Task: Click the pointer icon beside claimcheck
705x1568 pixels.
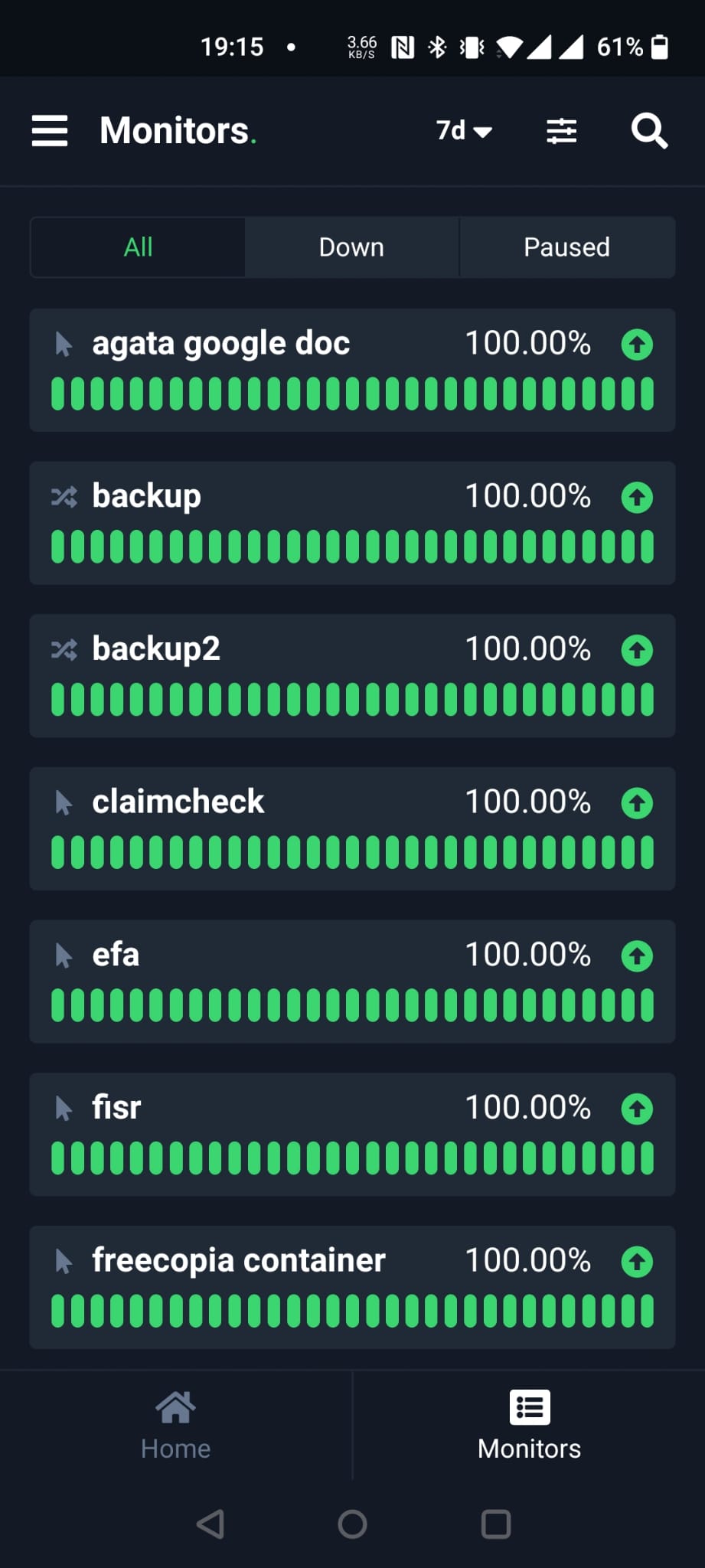Action: [x=64, y=802]
